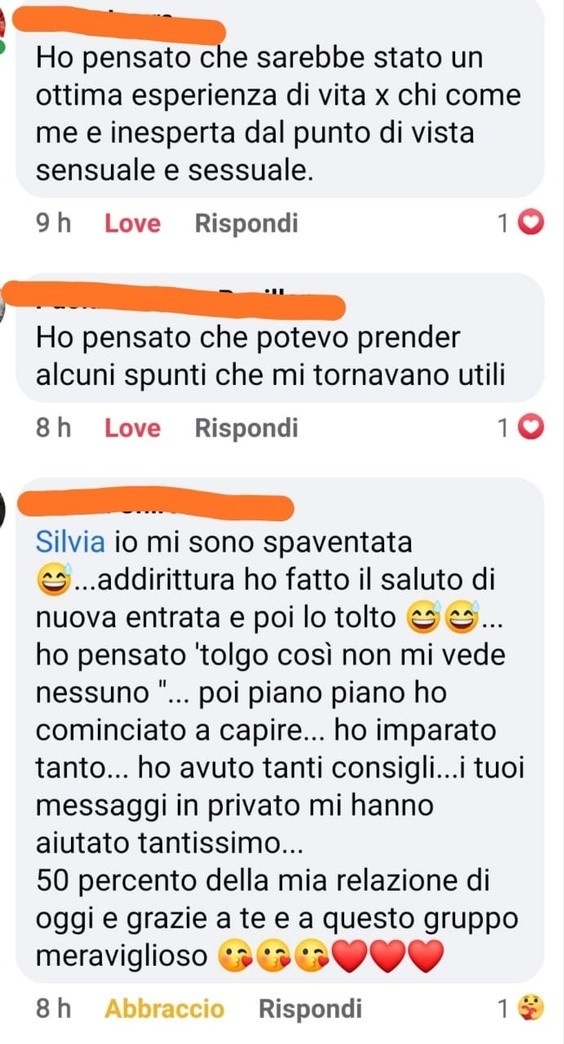Toggle Love reaction on 8 h comment about spunti
Image resolution: width=564 pixels, height=1044 pixels.
tap(133, 428)
